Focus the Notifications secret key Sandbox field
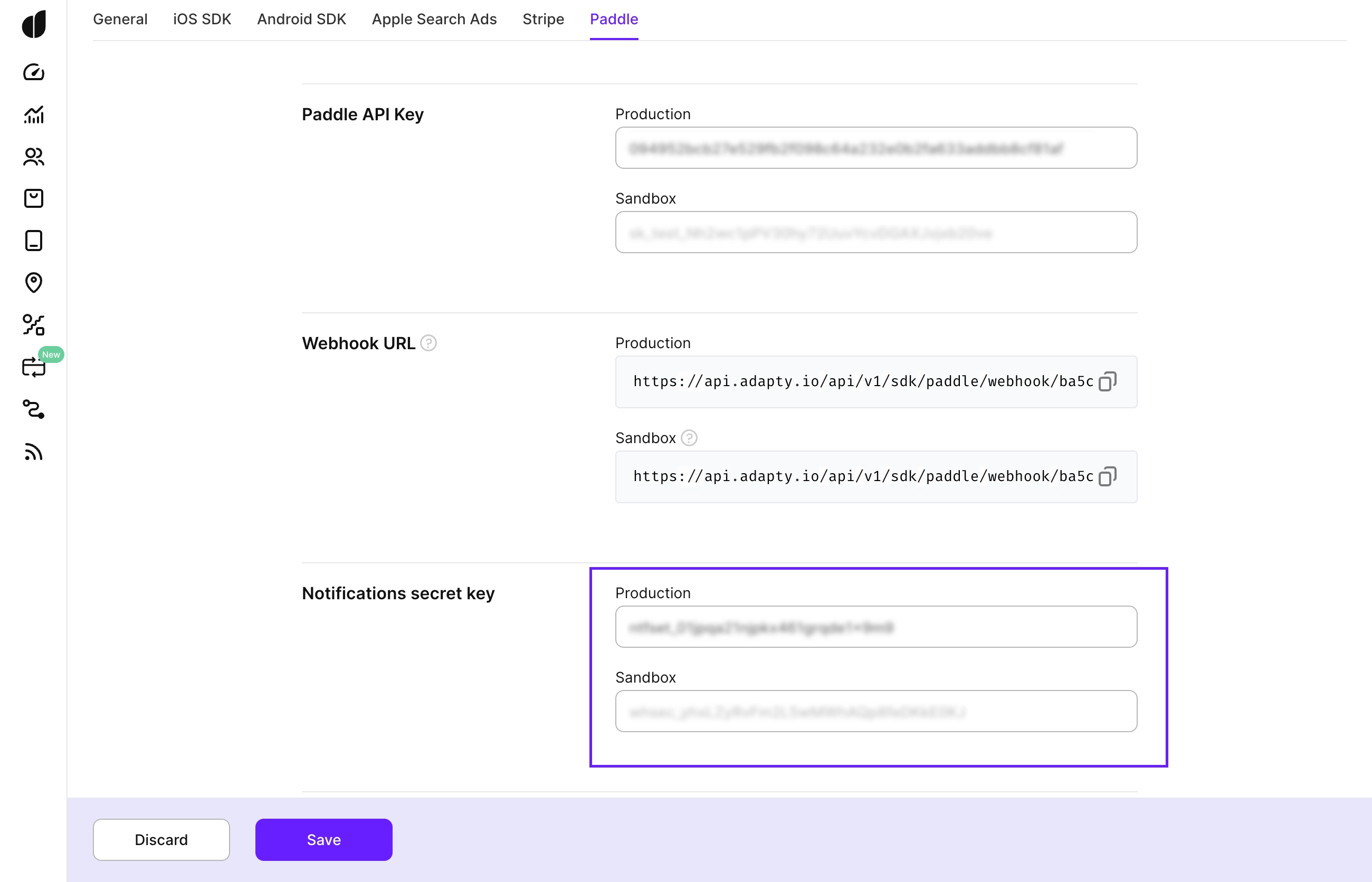This screenshot has width=1372, height=882. pyautogui.click(x=876, y=711)
